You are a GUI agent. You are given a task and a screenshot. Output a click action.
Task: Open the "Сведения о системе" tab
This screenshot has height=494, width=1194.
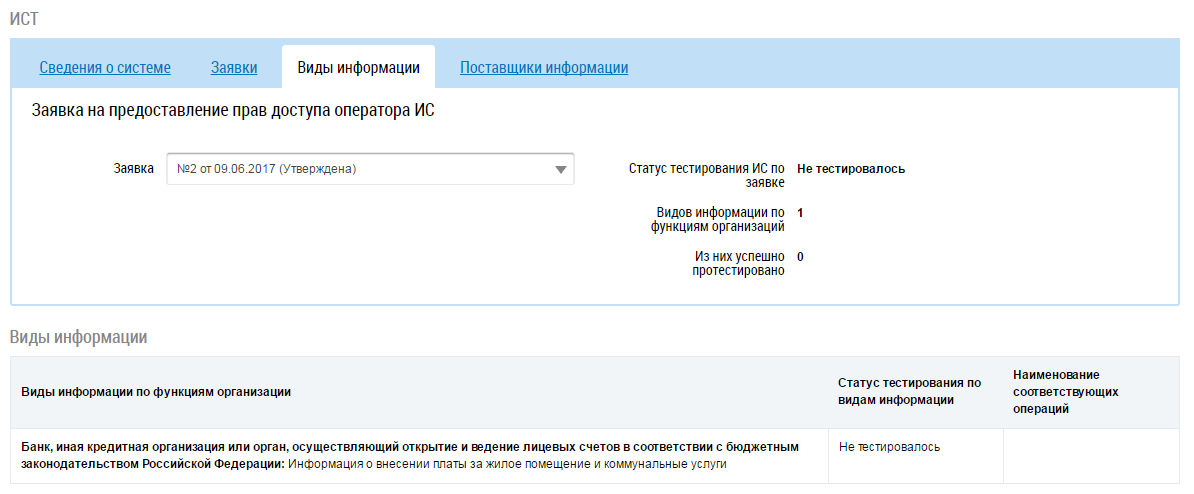point(105,68)
